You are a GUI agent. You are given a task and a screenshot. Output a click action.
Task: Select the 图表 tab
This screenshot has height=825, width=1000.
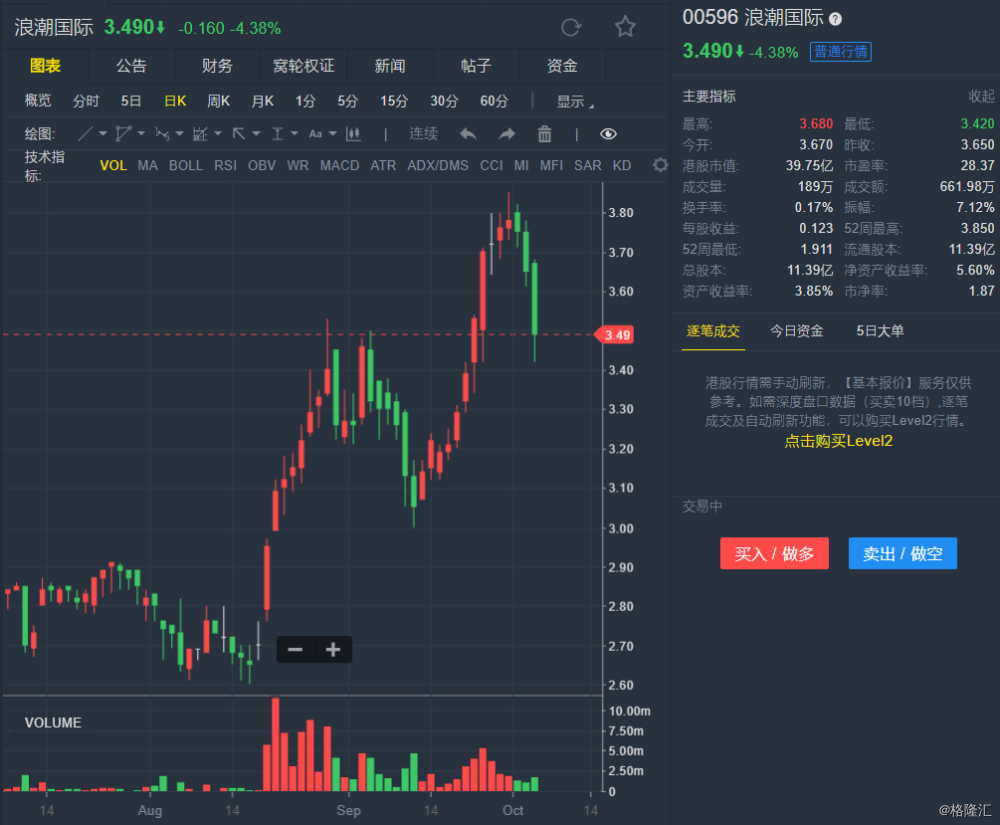[45, 66]
